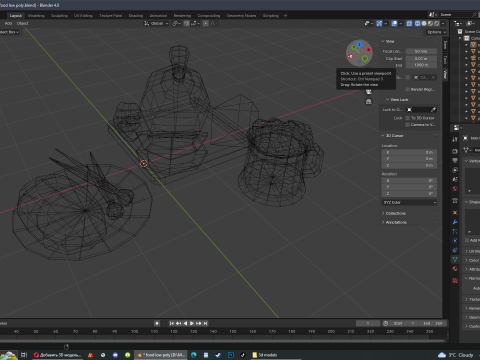Open the View sidebar tab
Screen dimensions: 480x360
click(x=445, y=74)
